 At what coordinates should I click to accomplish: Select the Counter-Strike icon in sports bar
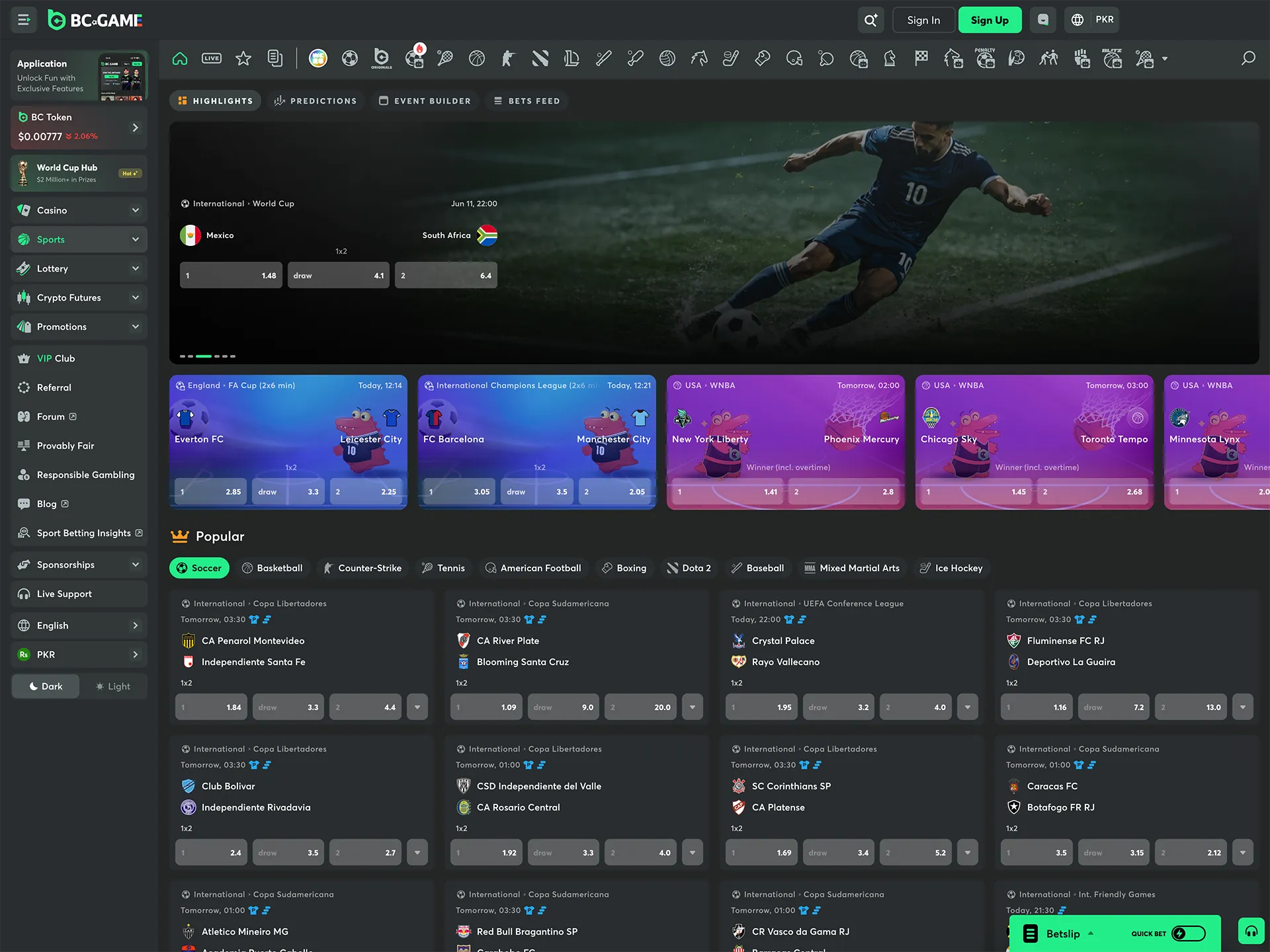(x=509, y=59)
